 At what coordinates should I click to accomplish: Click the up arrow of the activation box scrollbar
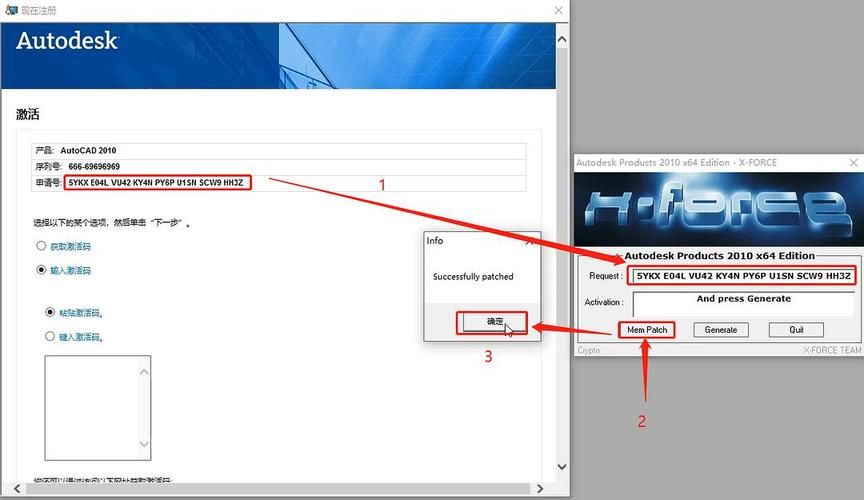click(x=143, y=372)
